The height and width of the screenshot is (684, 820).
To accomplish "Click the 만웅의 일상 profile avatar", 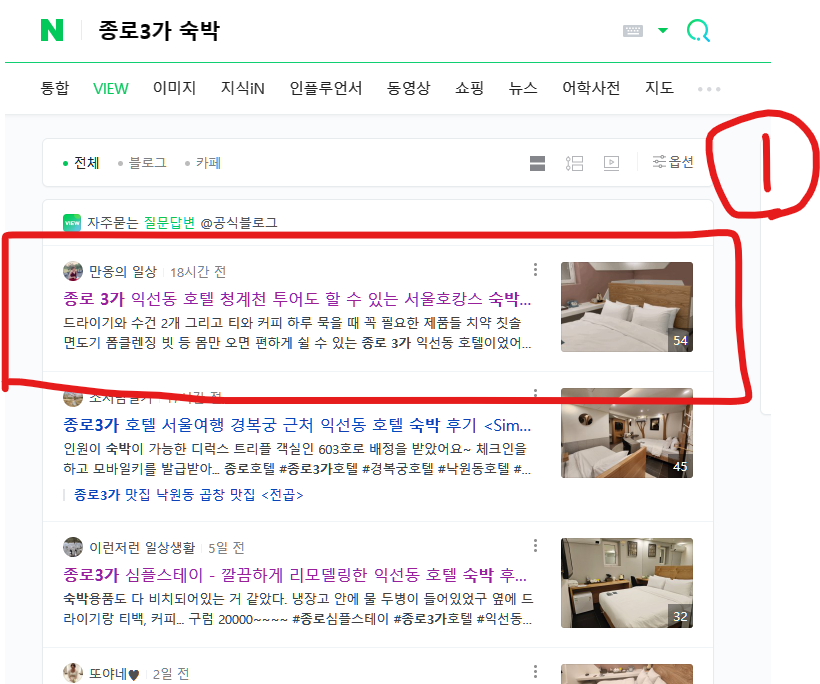I will pos(73,271).
